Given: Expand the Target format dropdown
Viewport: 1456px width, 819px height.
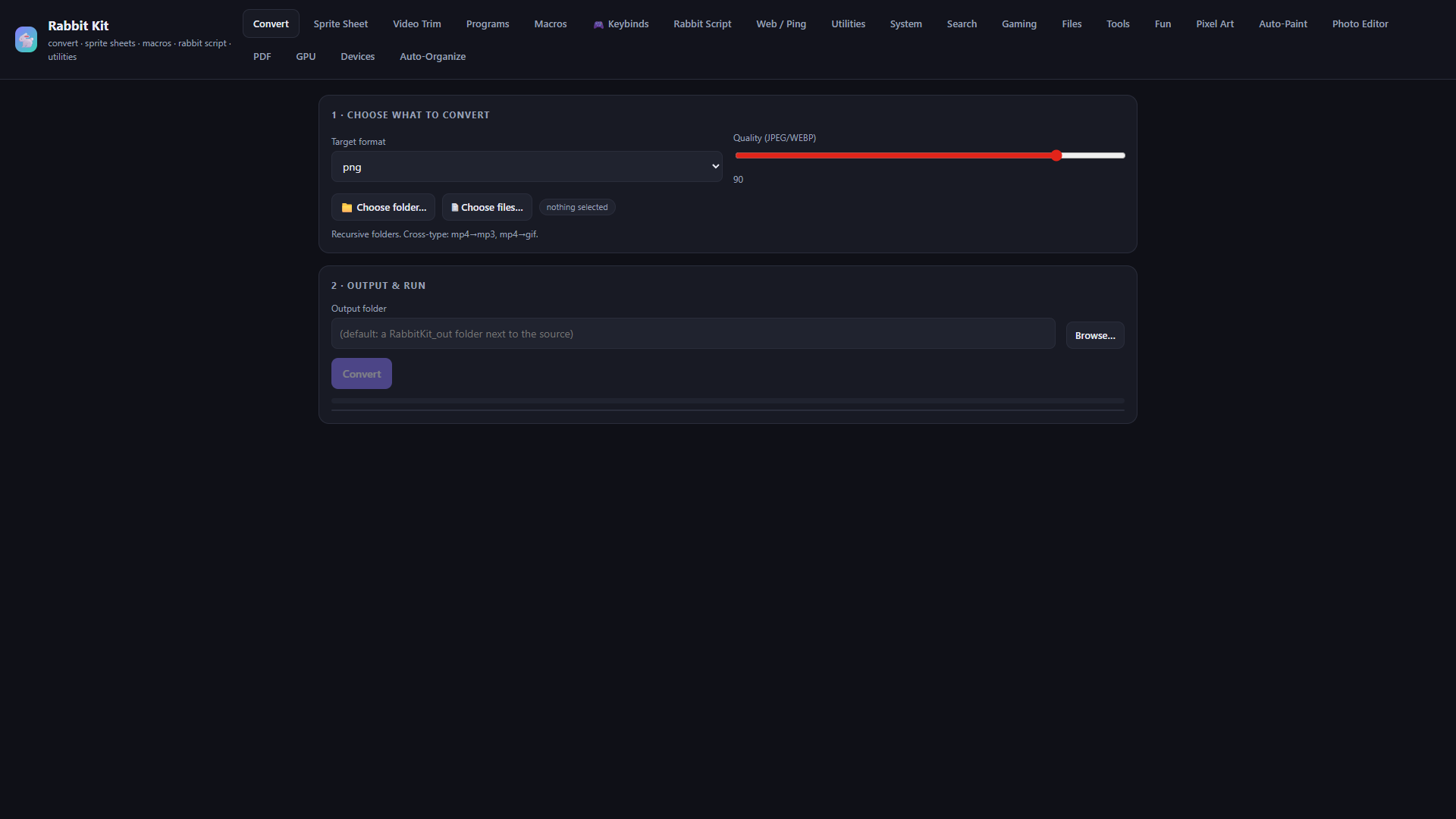Looking at the screenshot, I should pyautogui.click(x=527, y=167).
